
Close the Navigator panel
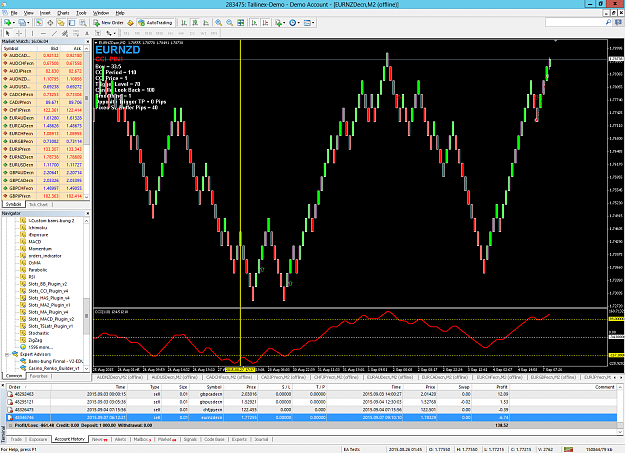(88, 214)
